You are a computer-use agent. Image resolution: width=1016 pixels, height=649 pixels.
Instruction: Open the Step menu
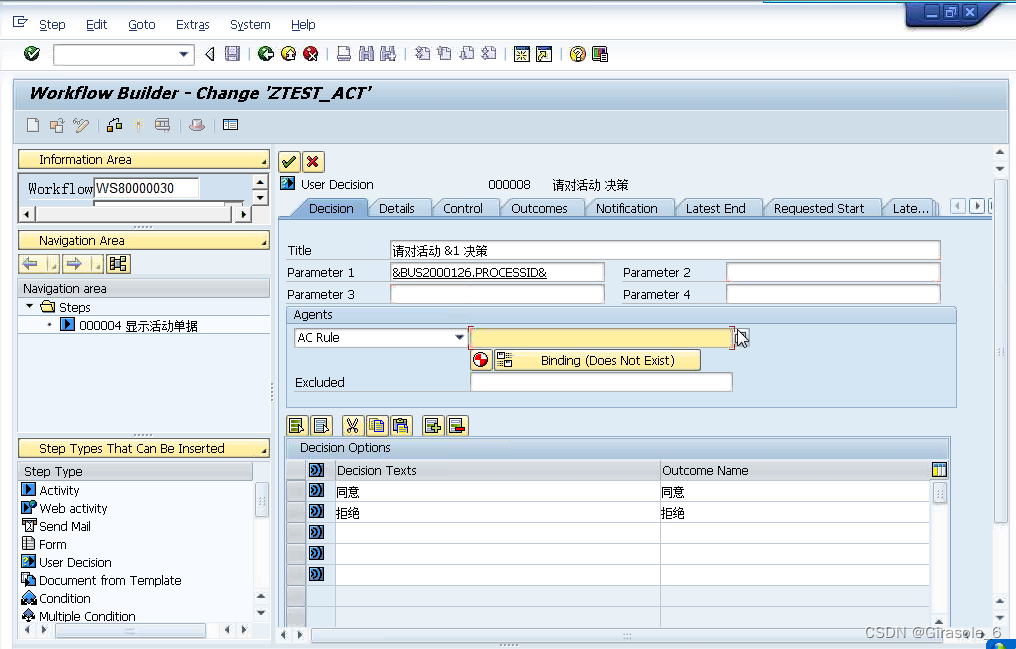click(52, 25)
